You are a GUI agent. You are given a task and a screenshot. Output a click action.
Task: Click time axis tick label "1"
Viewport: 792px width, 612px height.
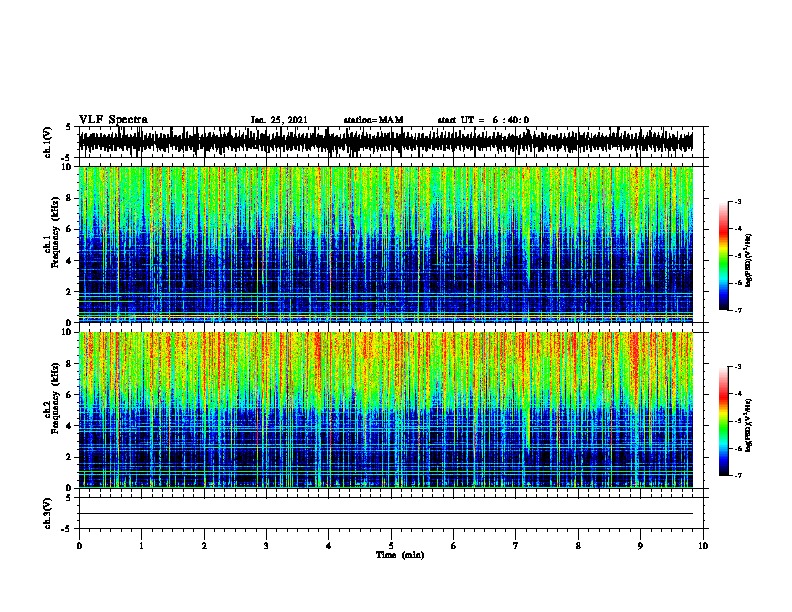click(x=141, y=546)
